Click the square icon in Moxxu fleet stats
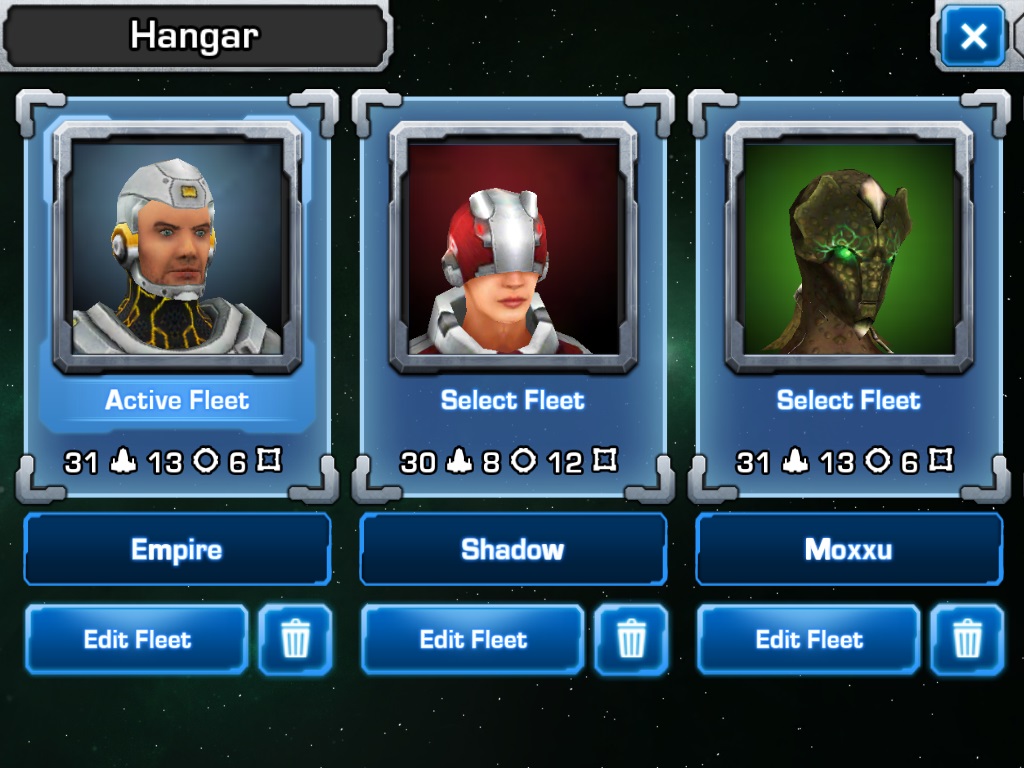1024x768 pixels. [x=940, y=460]
